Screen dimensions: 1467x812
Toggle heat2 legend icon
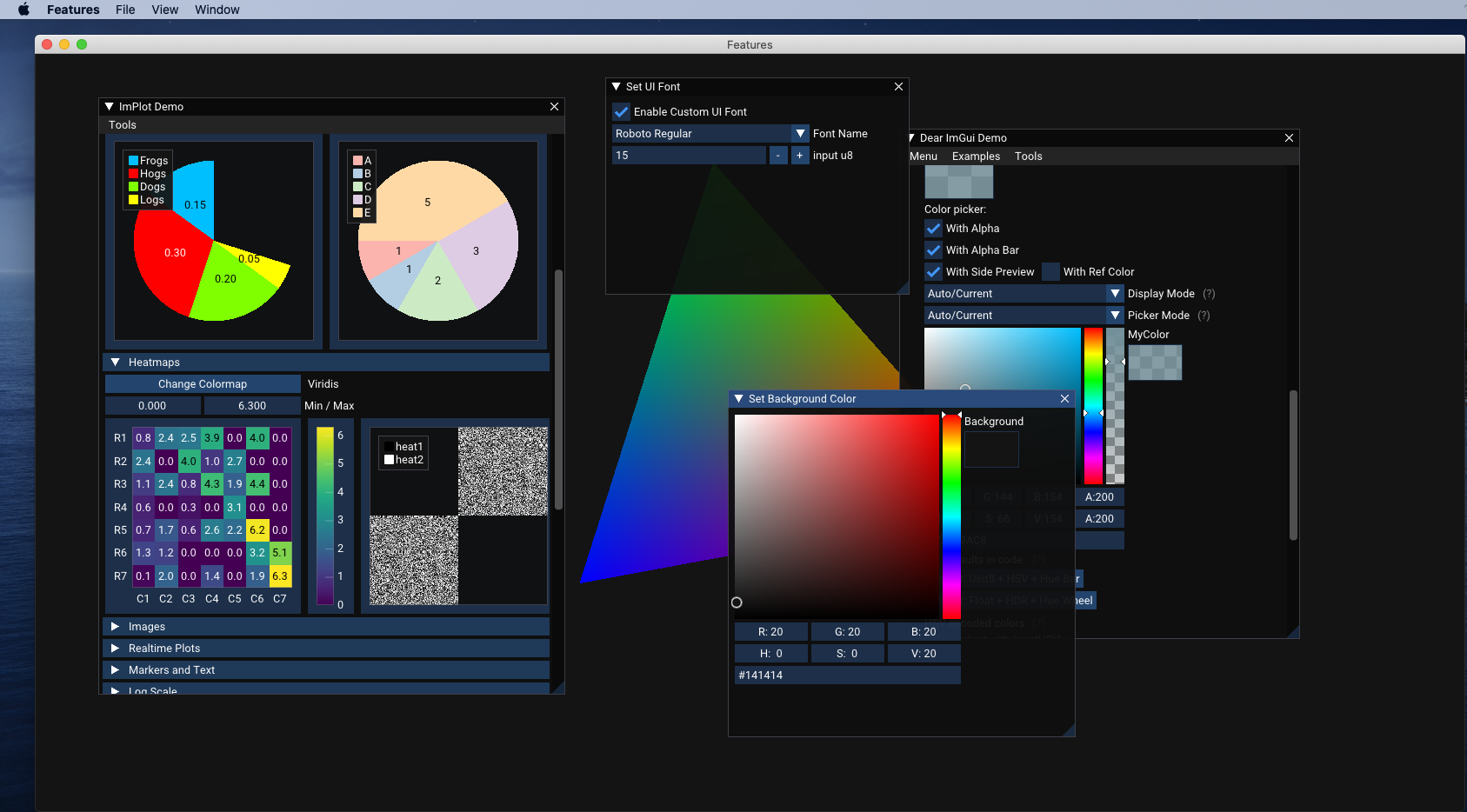(389, 460)
